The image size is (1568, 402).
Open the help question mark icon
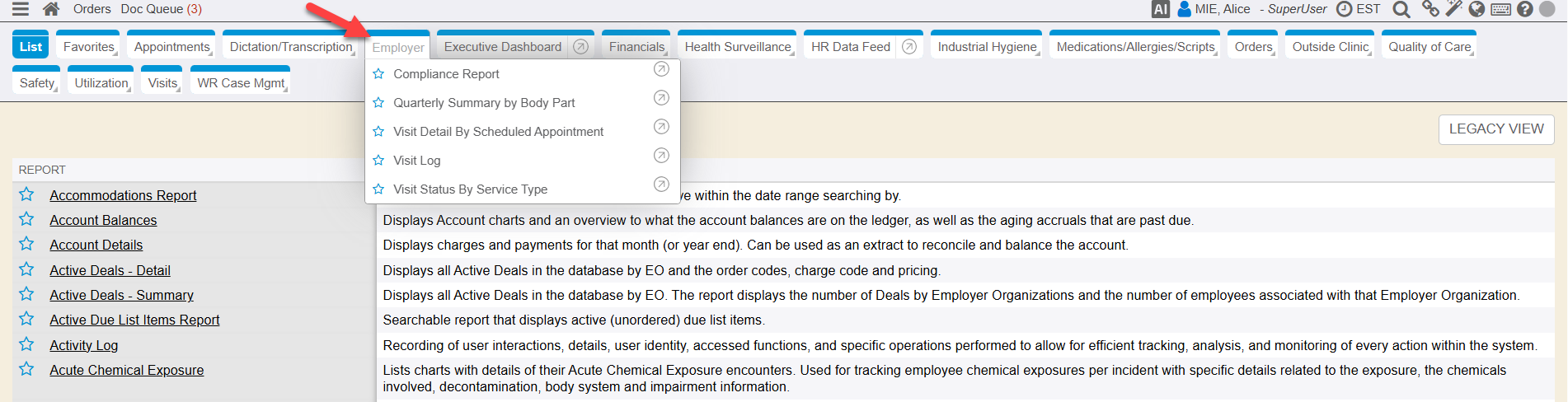[x=1525, y=9]
